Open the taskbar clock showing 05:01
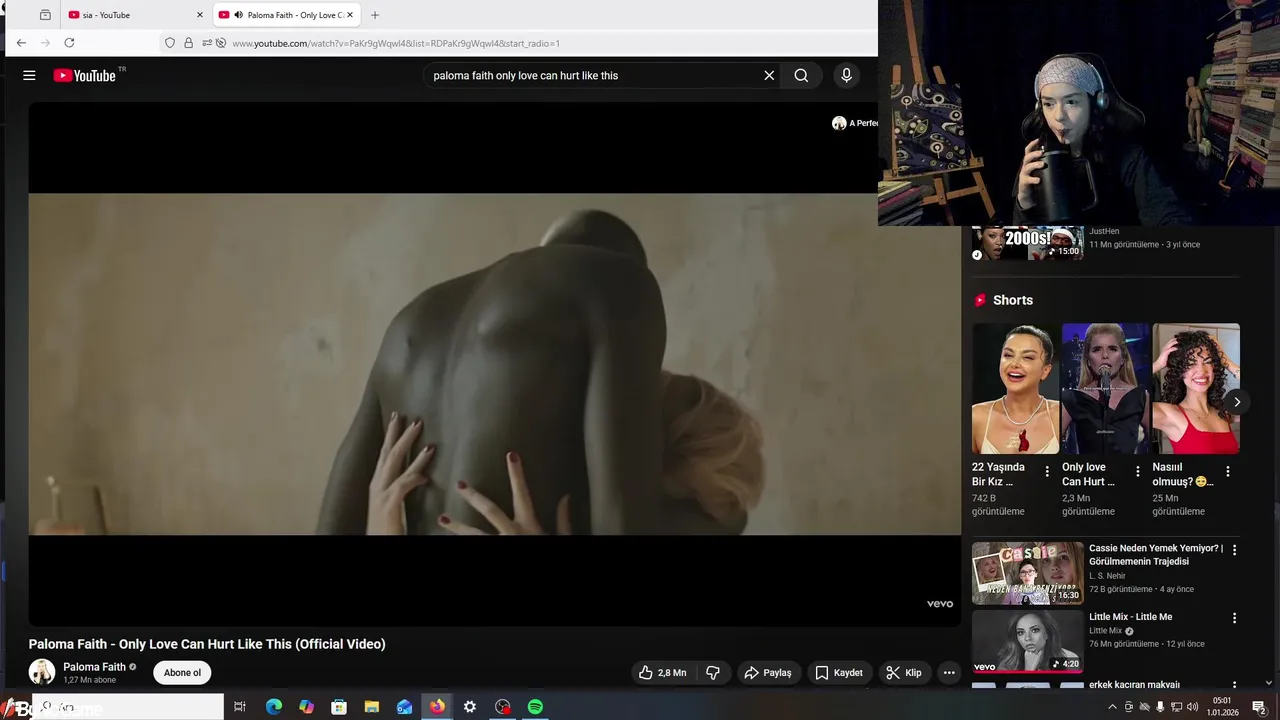Image resolution: width=1280 pixels, height=720 pixels. coord(1223,707)
